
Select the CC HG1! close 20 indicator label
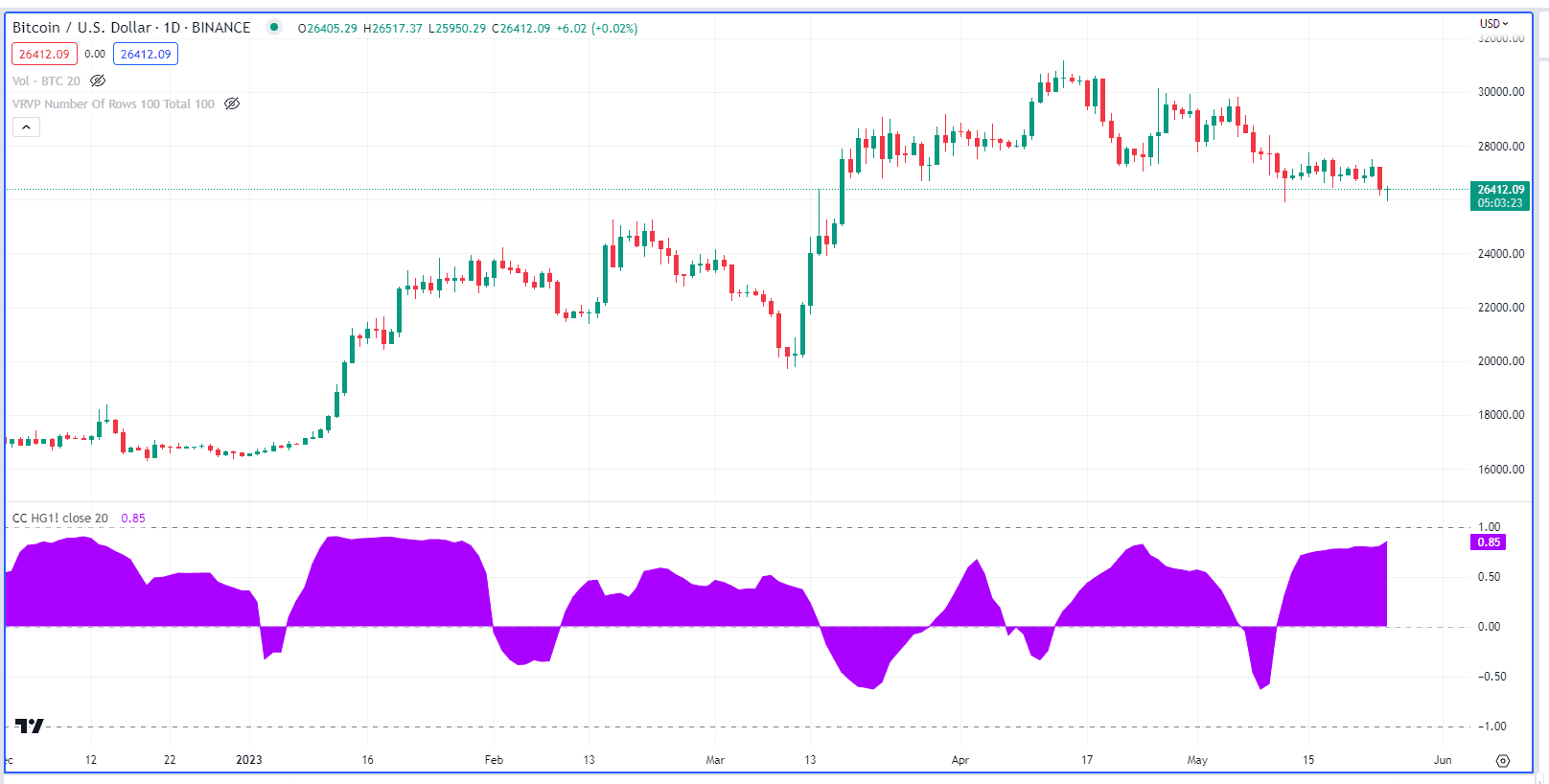[x=60, y=519]
